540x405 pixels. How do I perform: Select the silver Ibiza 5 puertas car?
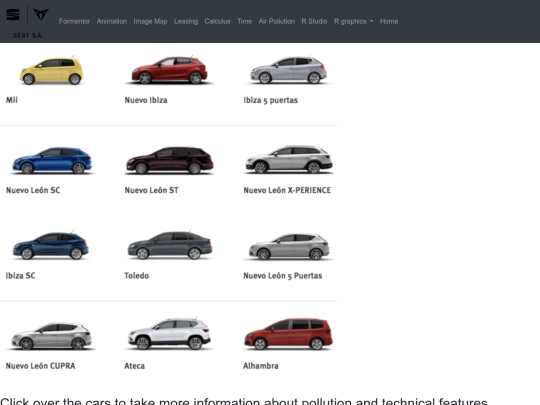[289, 70]
